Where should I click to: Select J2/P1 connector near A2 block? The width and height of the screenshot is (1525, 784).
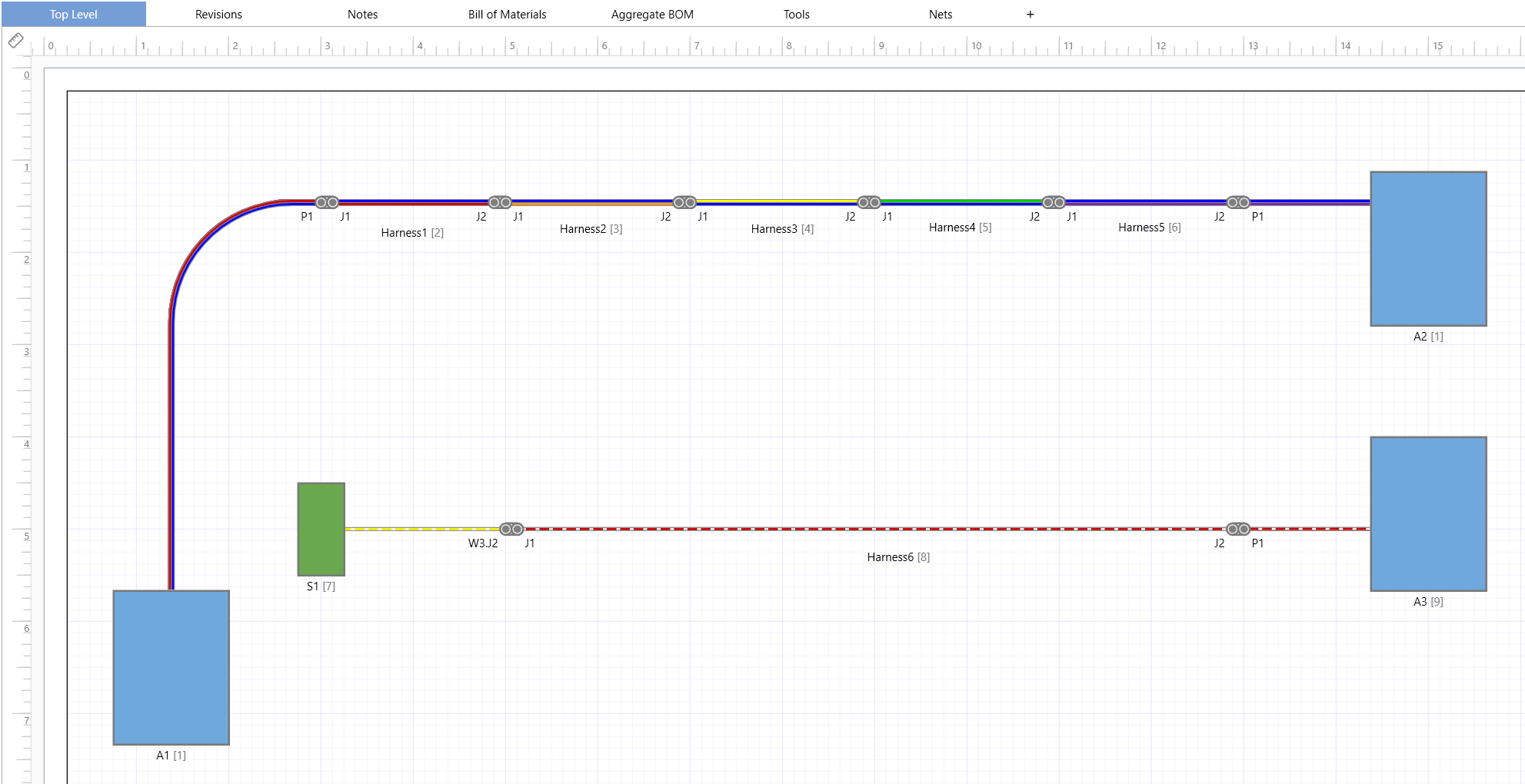[1238, 202]
